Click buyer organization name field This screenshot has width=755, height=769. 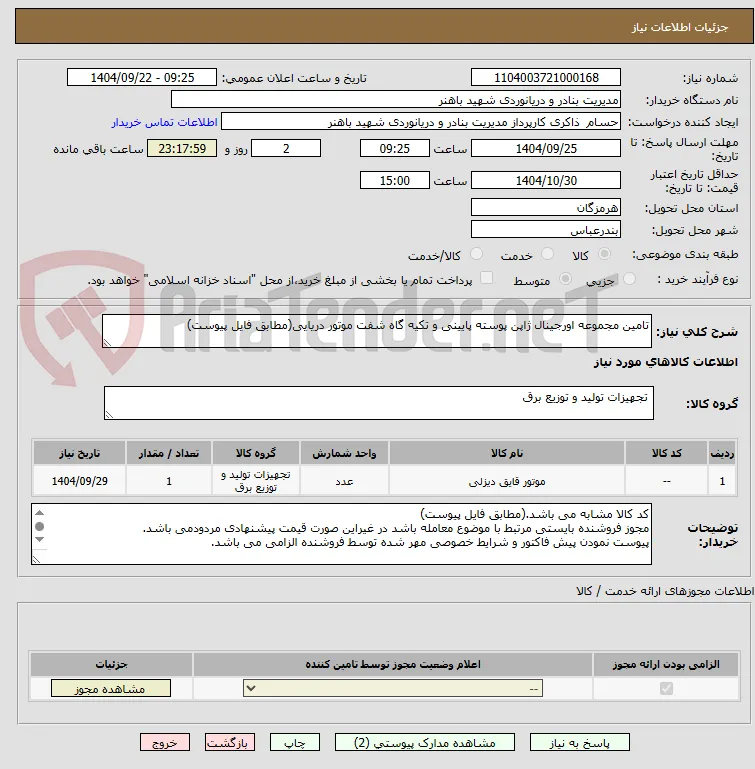point(395,100)
